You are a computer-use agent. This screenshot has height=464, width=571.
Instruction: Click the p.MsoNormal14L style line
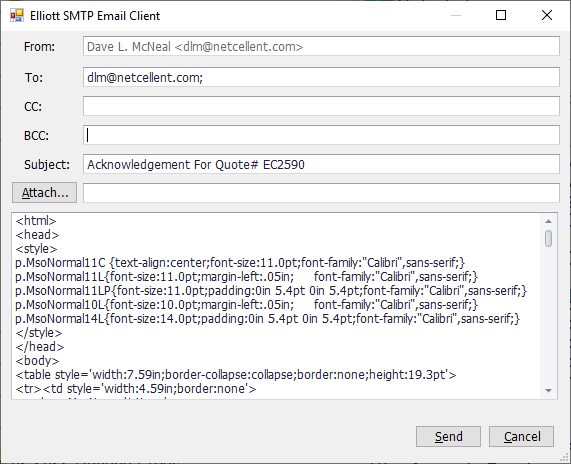click(x=267, y=319)
